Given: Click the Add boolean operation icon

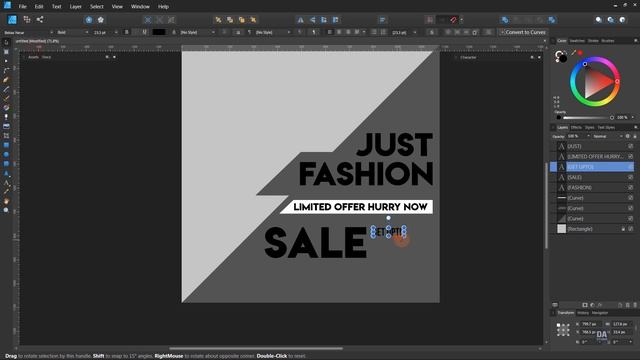Looking at the screenshot, I should [505, 20].
